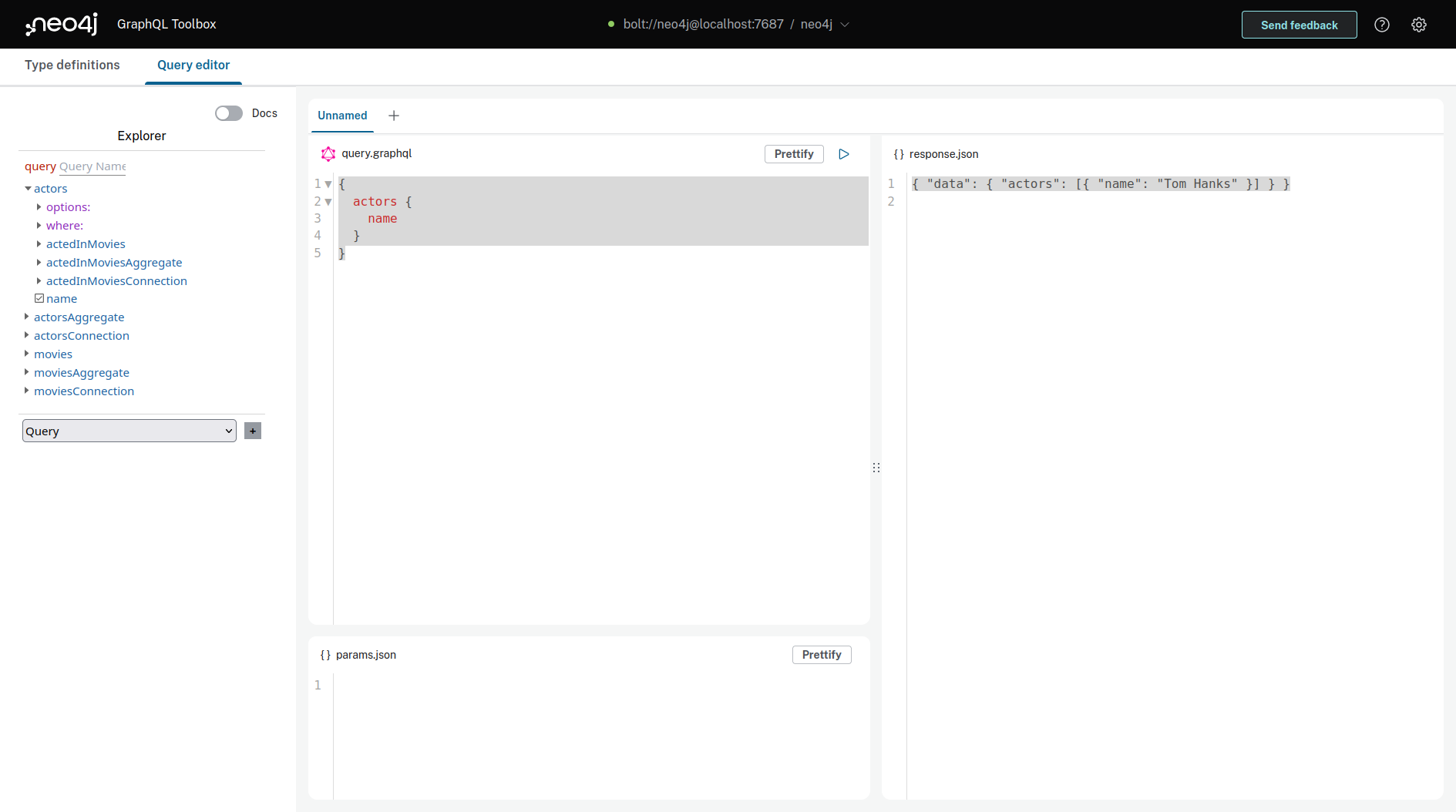Image resolution: width=1456 pixels, height=812 pixels.
Task: Click the Send feedback button
Action: pos(1299,24)
